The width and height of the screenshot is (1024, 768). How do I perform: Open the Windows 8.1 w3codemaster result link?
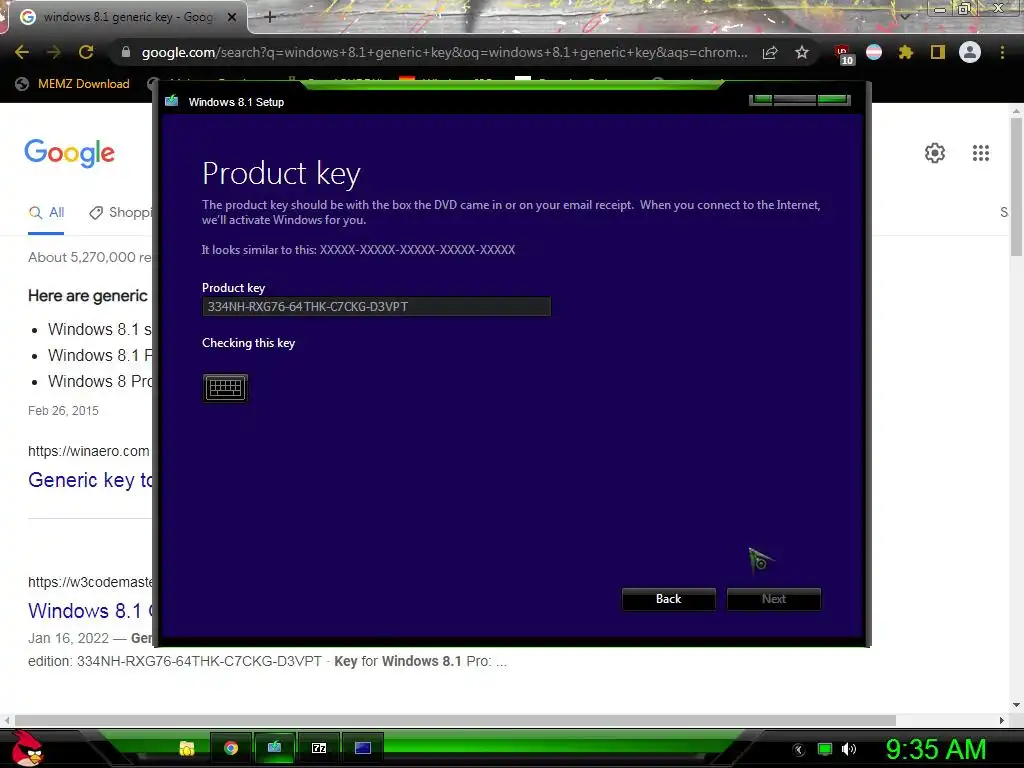[90, 611]
